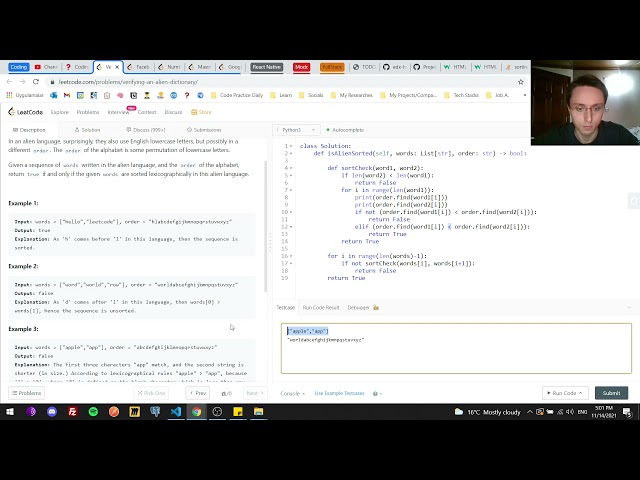This screenshot has height=480, width=640.
Task: Go to the Prev problem
Action: [x=198, y=393]
